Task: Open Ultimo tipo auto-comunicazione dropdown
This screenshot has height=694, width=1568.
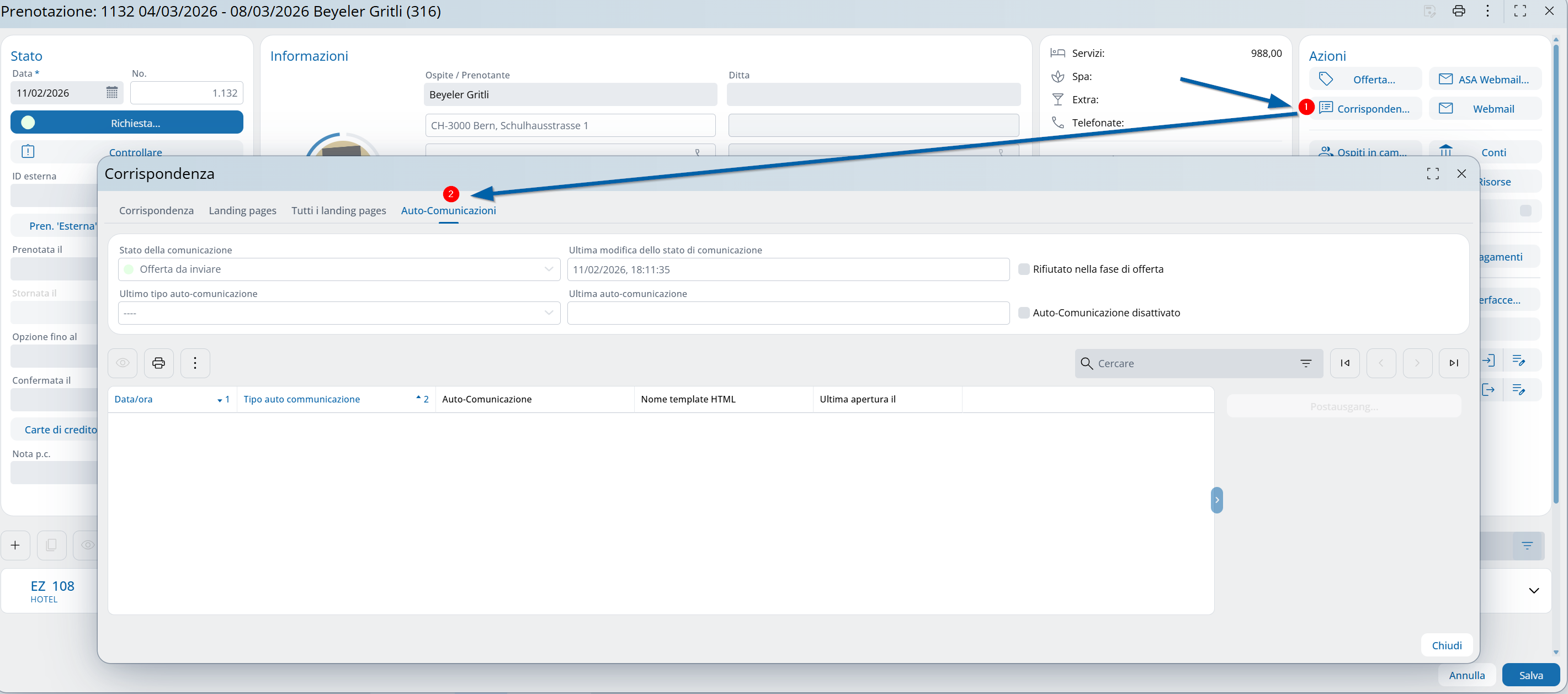Action: click(x=549, y=312)
